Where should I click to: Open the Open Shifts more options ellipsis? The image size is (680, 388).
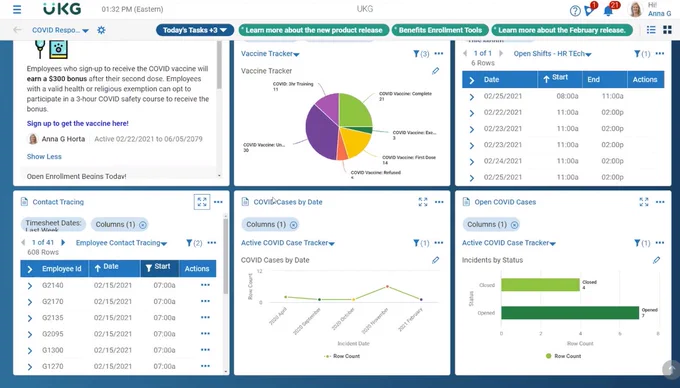[x=660, y=54]
